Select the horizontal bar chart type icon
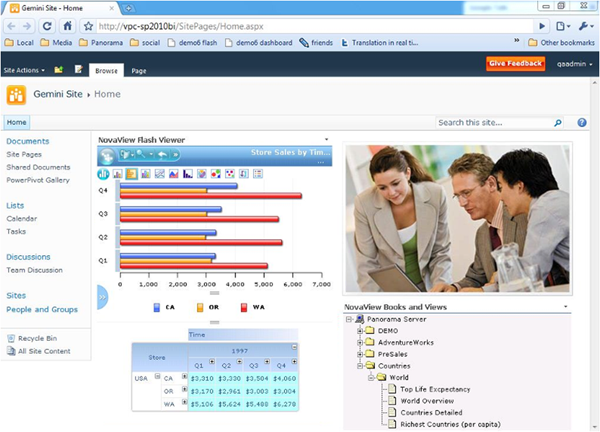This screenshot has height=432, width=600. tap(131, 174)
